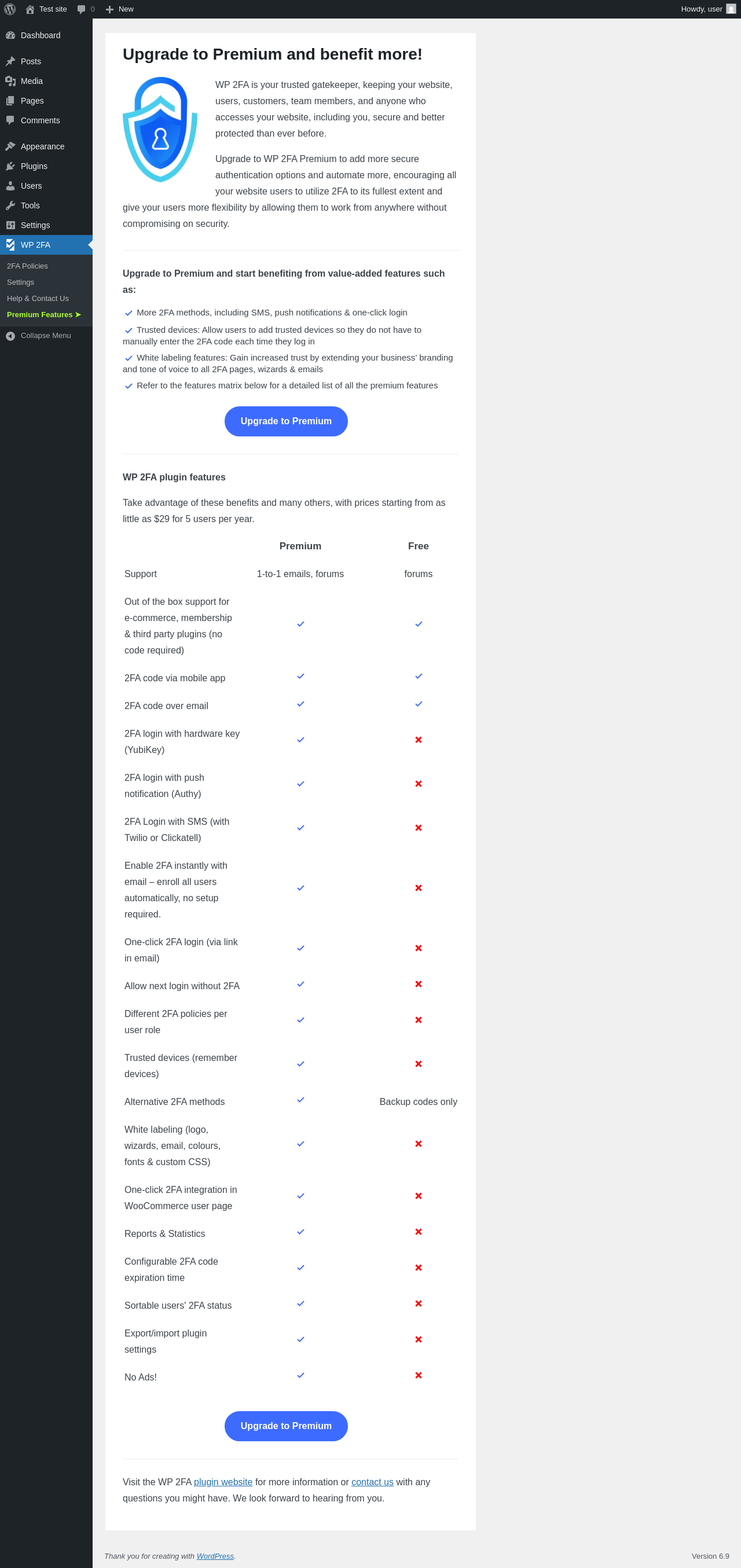Go to the Media menu
The image size is (741, 1568).
point(32,81)
